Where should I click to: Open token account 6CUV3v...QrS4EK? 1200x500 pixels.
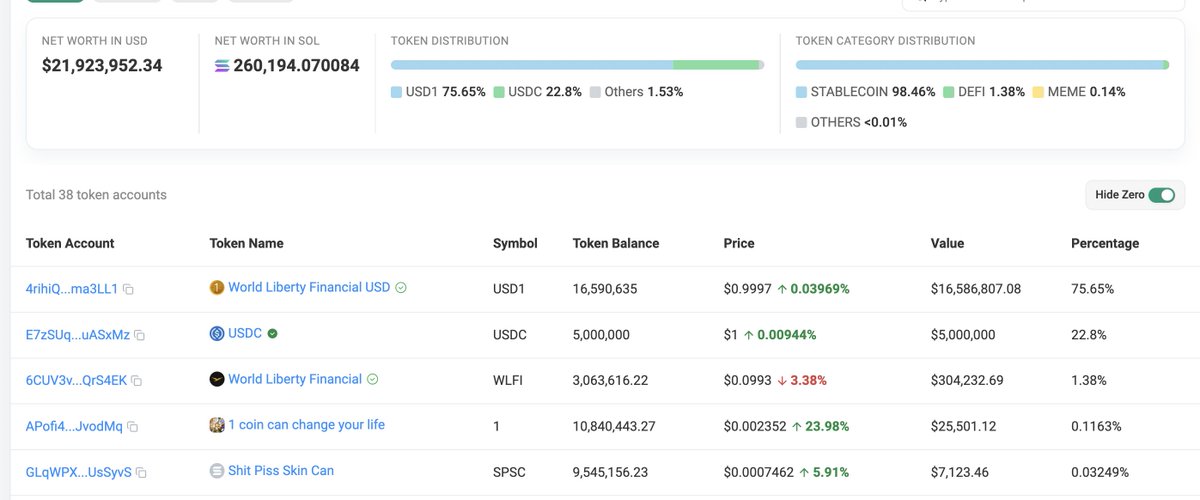(x=76, y=381)
